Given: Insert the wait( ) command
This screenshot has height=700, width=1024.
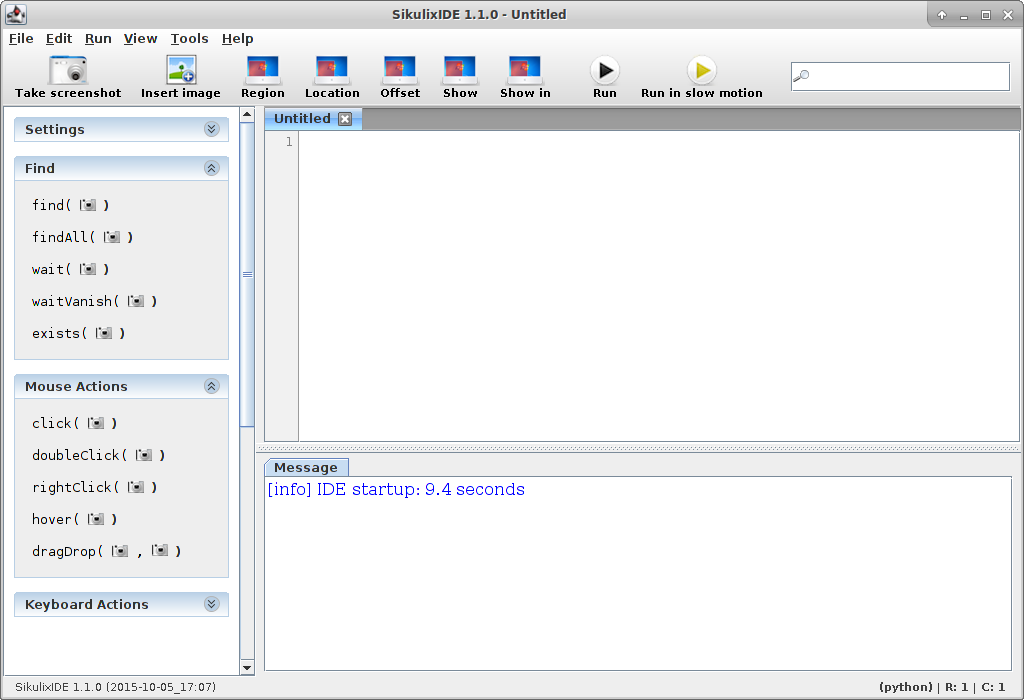Looking at the screenshot, I should tap(71, 269).
